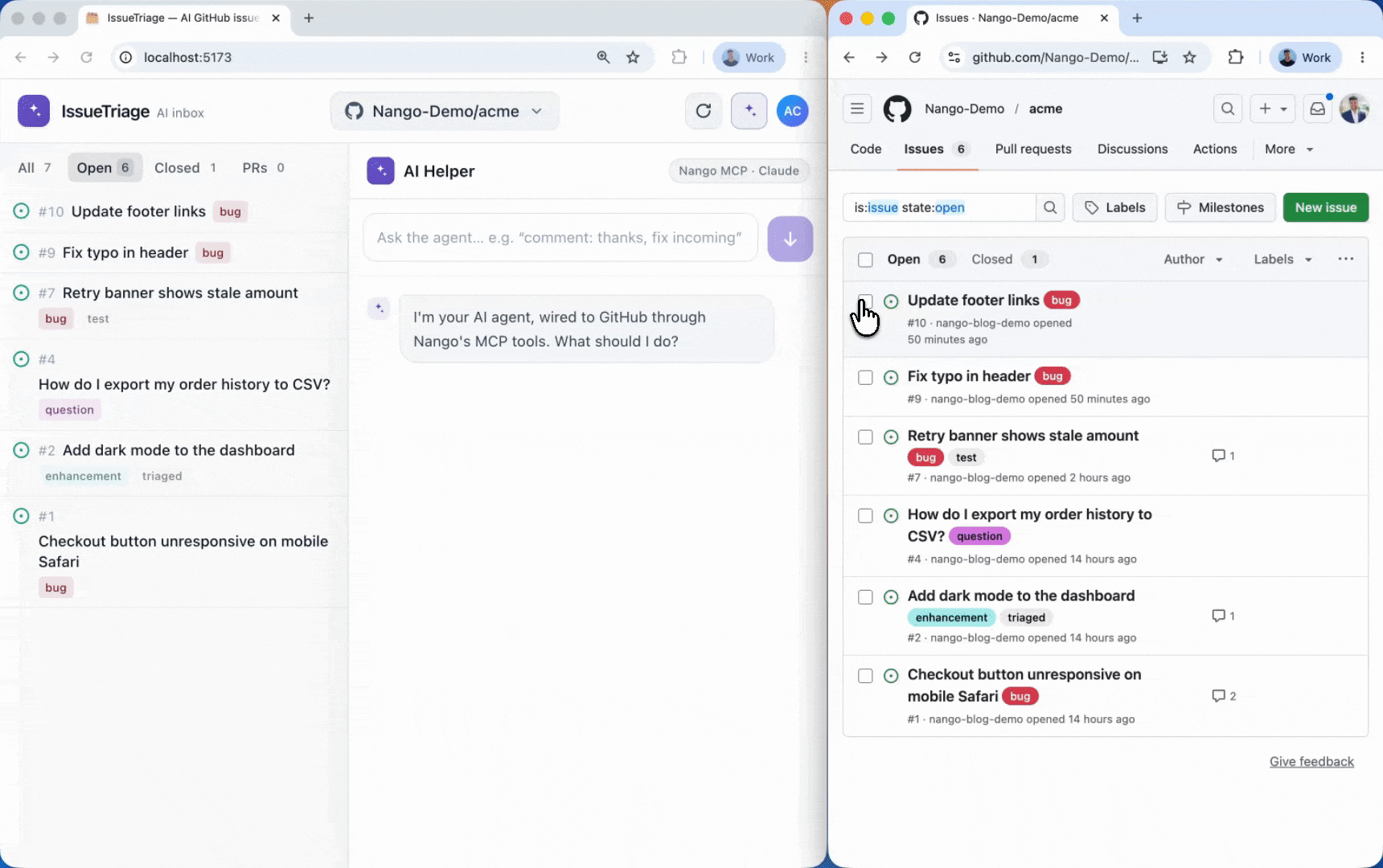Switch to the All tab in IssueTriage
Image resolution: width=1383 pixels, height=868 pixels.
(35, 167)
